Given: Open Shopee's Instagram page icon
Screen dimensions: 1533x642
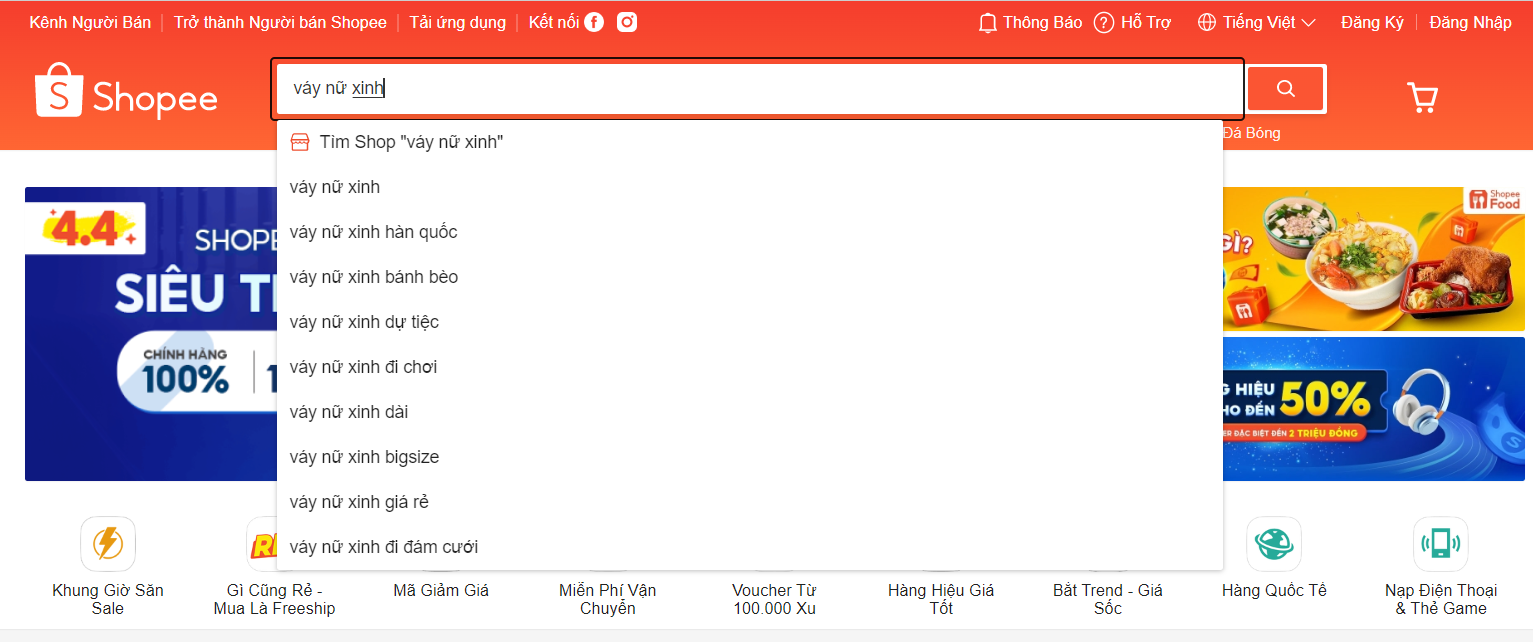Looking at the screenshot, I should pos(627,22).
